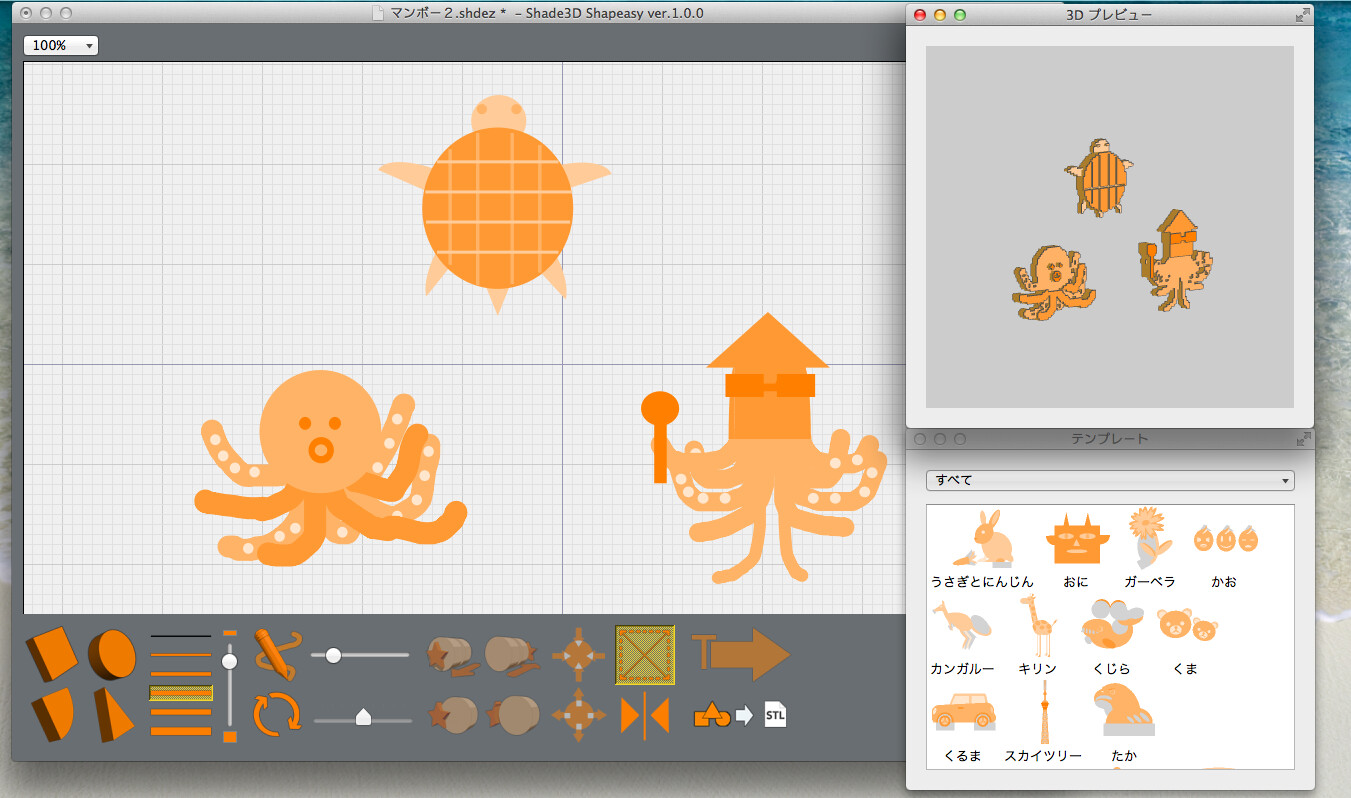Image resolution: width=1351 pixels, height=798 pixels.
Task: Select the horizontal flip mirror icon
Action: pyautogui.click(x=643, y=715)
